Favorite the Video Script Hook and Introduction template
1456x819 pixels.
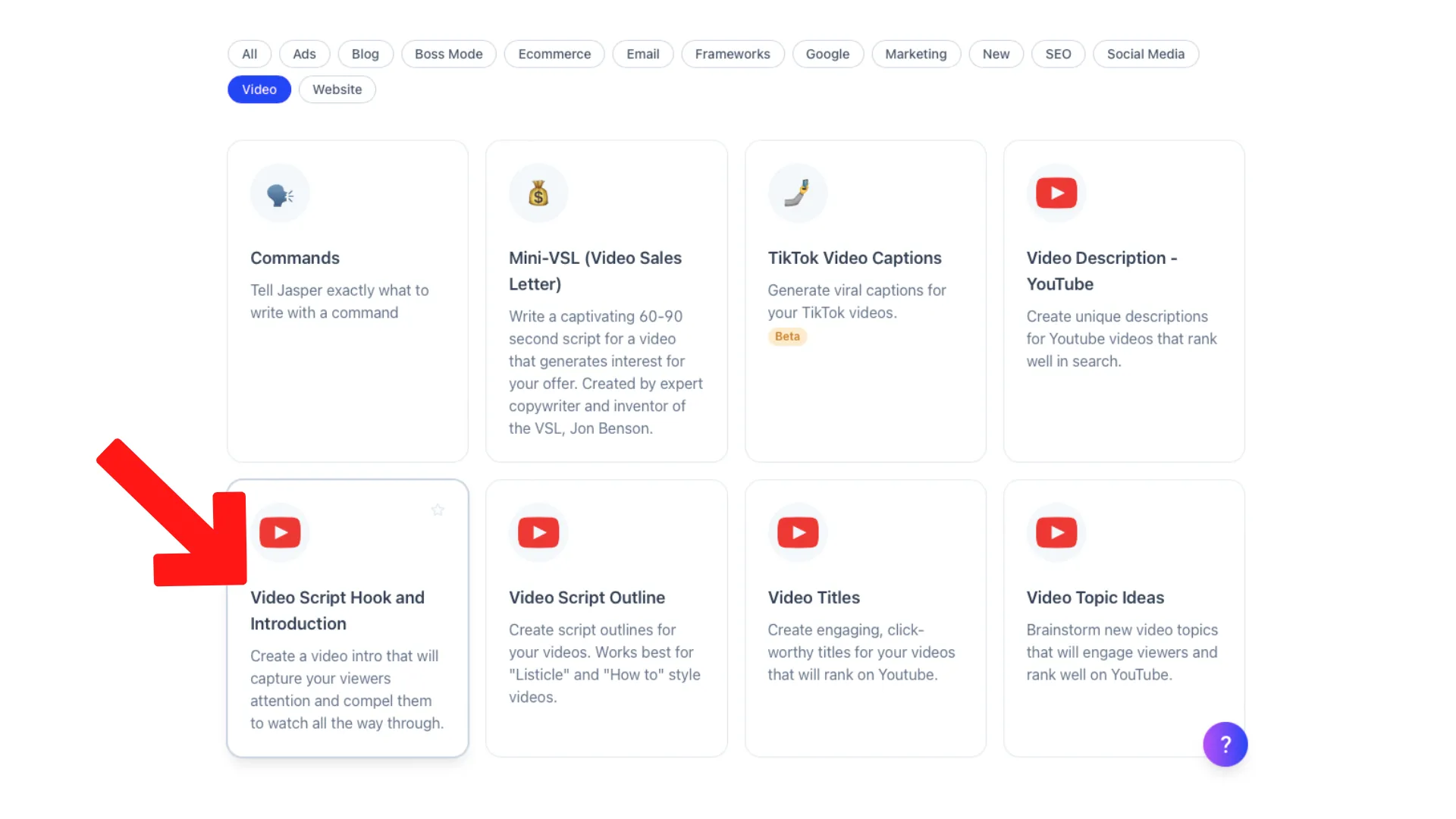[x=438, y=510]
